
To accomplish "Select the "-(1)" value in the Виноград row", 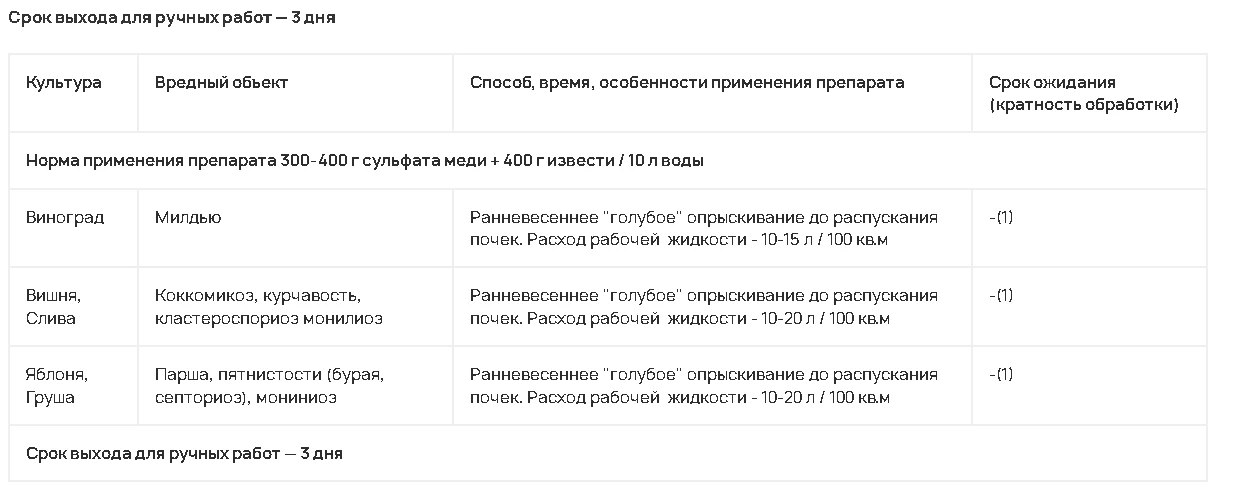I will 1000,217.
